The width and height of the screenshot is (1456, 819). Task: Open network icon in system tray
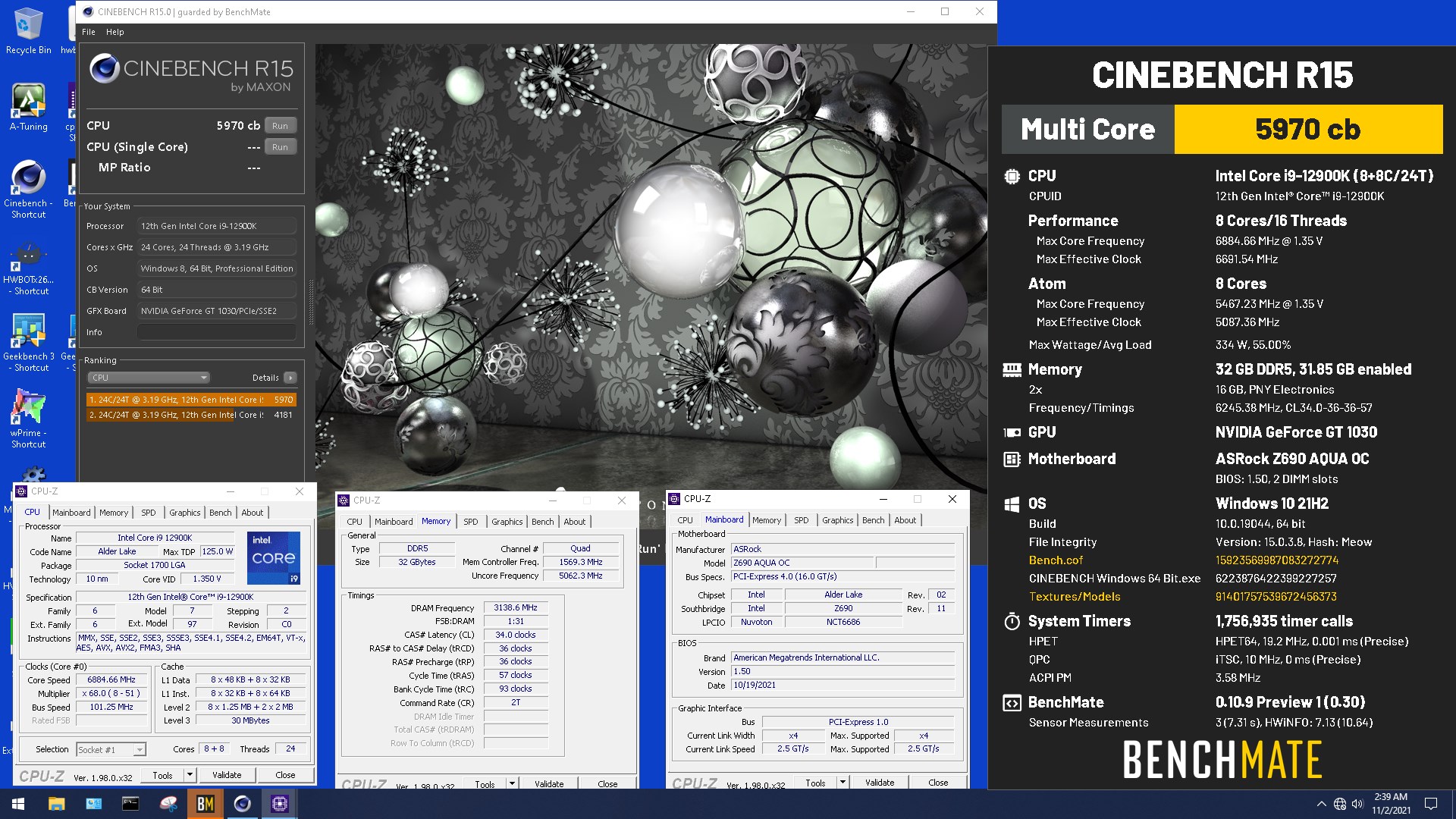point(1340,804)
